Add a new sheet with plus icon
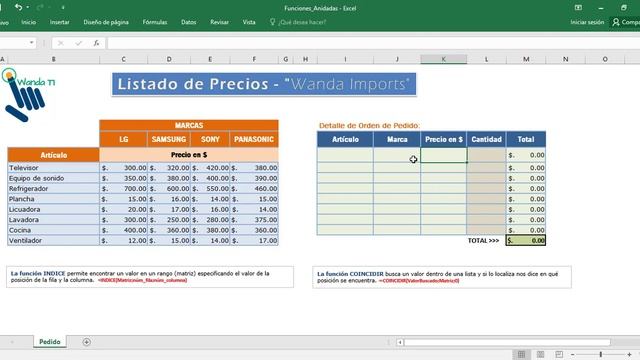The height and width of the screenshot is (360, 640). tap(87, 342)
